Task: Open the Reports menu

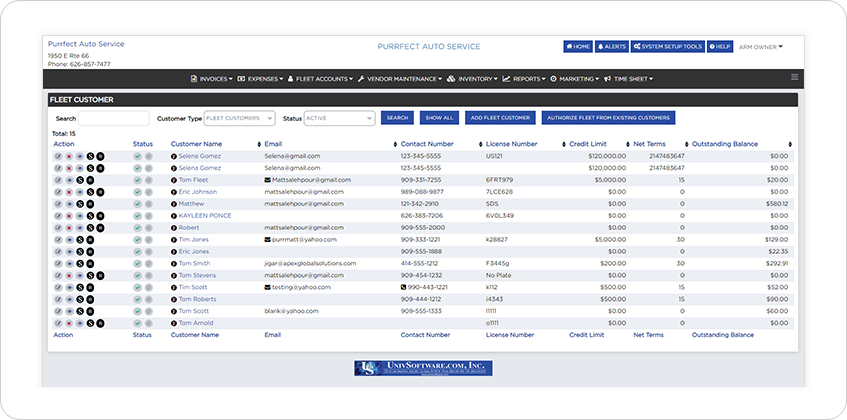Action: pos(524,79)
